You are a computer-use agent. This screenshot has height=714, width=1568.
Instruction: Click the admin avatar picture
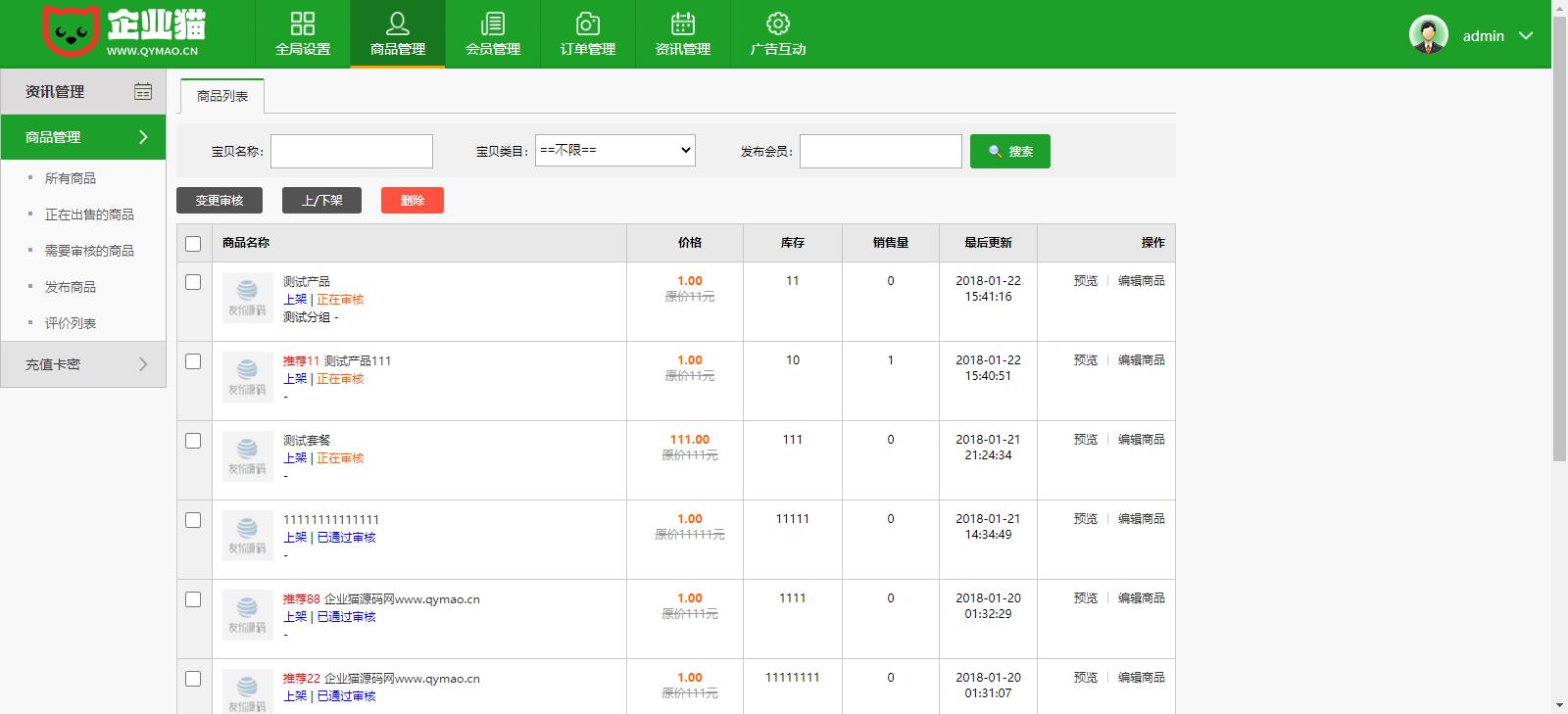pos(1428,35)
